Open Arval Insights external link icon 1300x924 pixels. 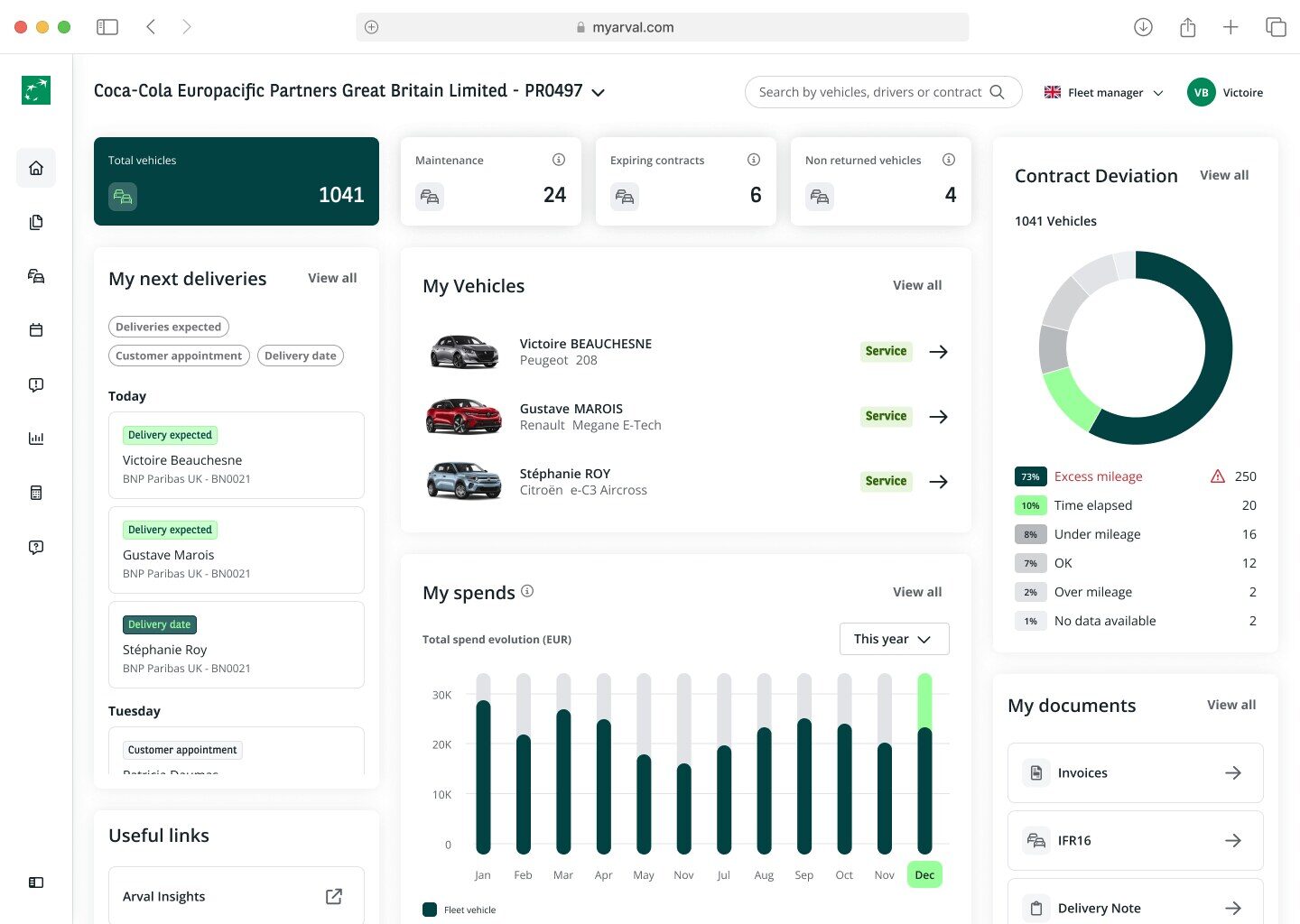point(334,896)
